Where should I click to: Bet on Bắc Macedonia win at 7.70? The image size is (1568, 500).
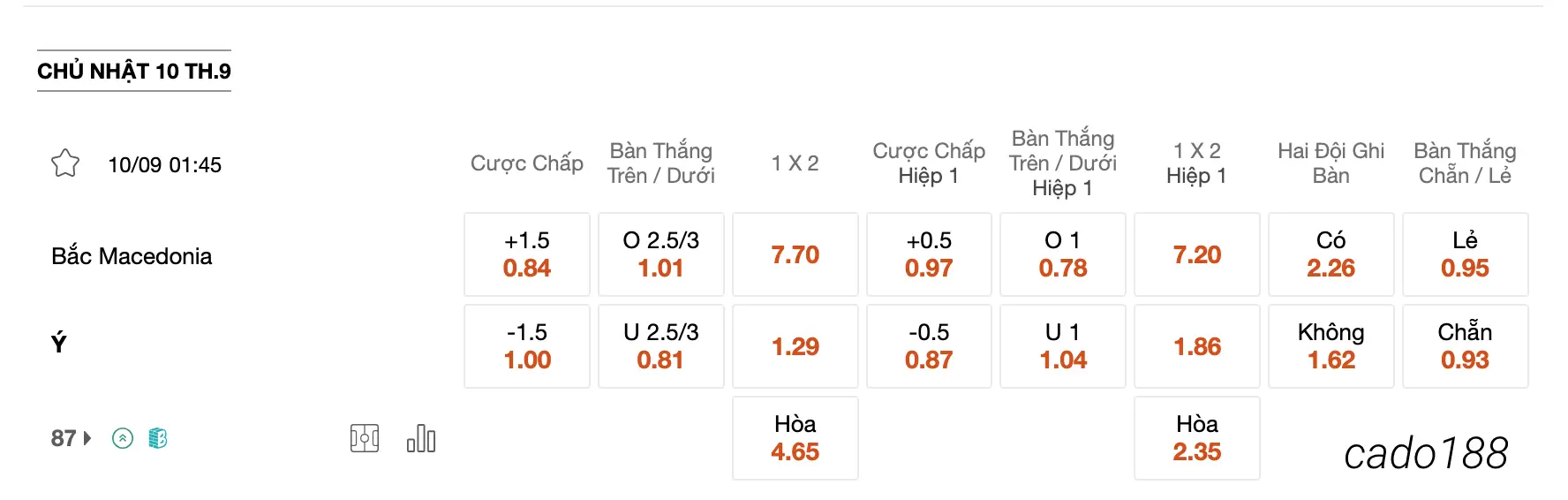pyautogui.click(x=795, y=254)
